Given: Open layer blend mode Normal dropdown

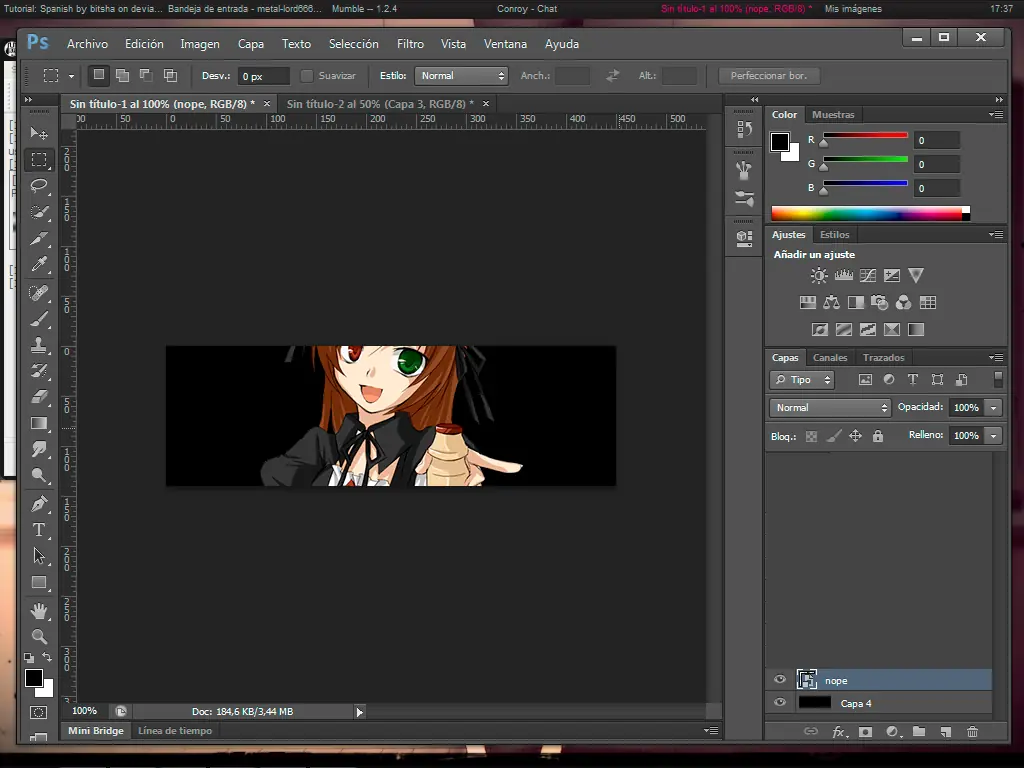Looking at the screenshot, I should 829,408.
